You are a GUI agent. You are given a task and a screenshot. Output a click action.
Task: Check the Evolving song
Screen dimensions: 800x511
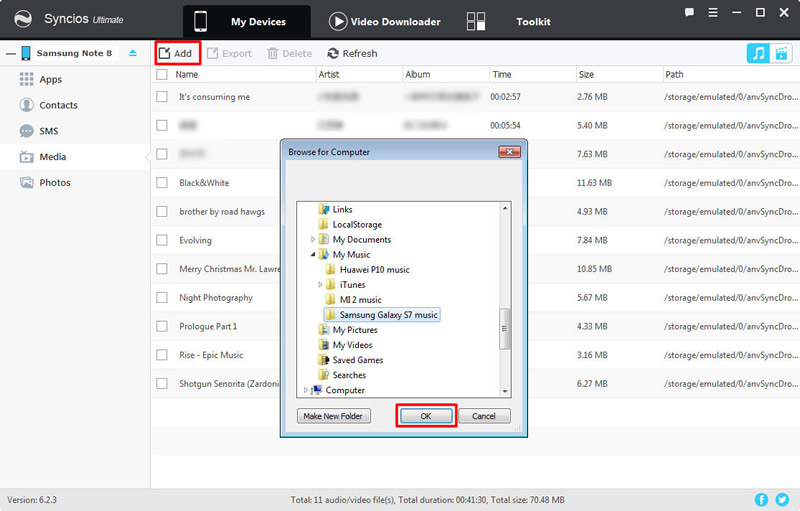[162, 240]
